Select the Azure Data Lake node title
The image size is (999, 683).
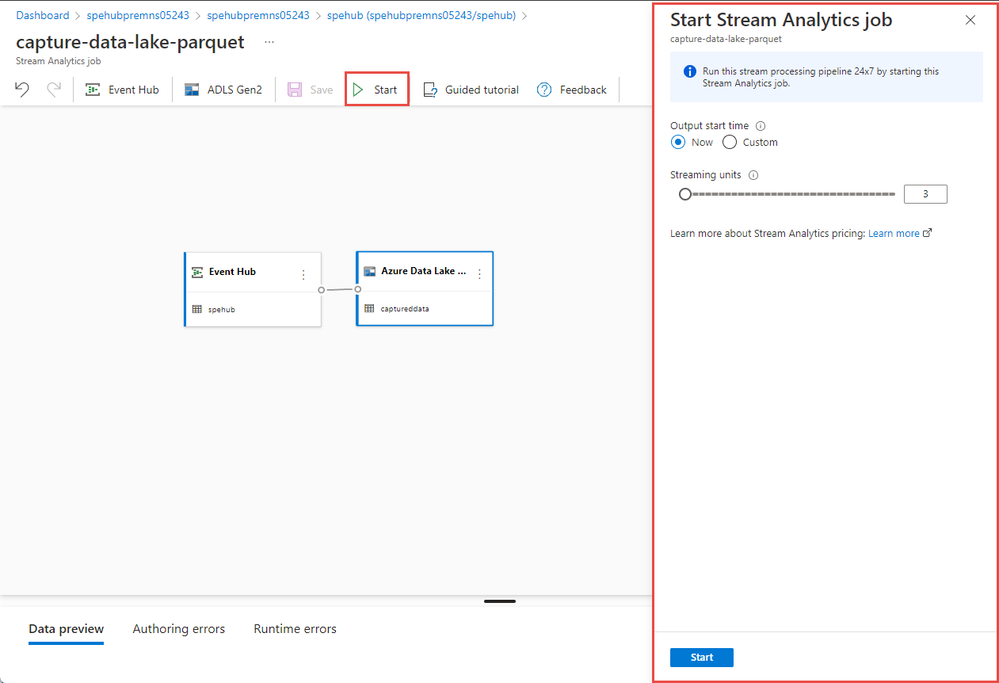pos(424,271)
